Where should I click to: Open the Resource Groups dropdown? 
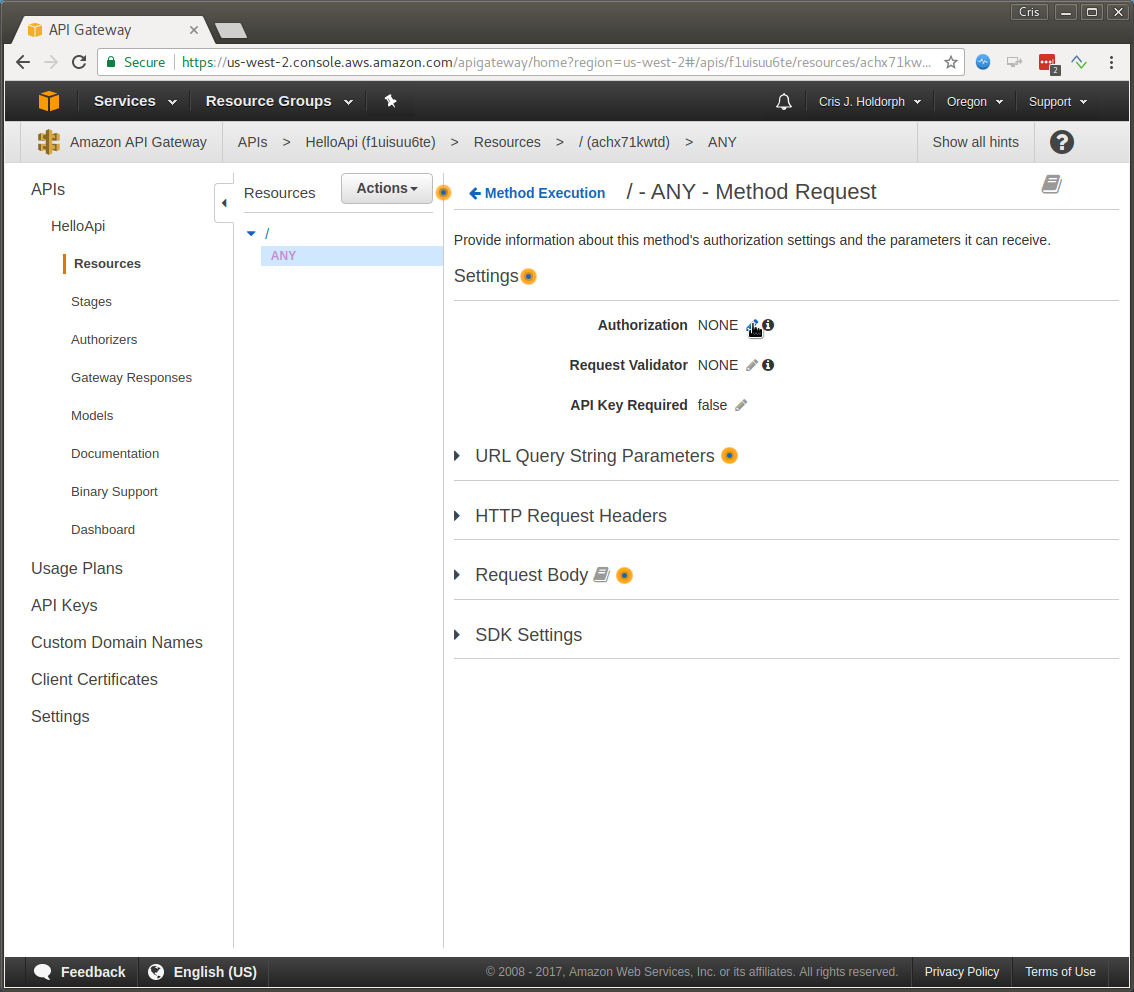tap(279, 101)
